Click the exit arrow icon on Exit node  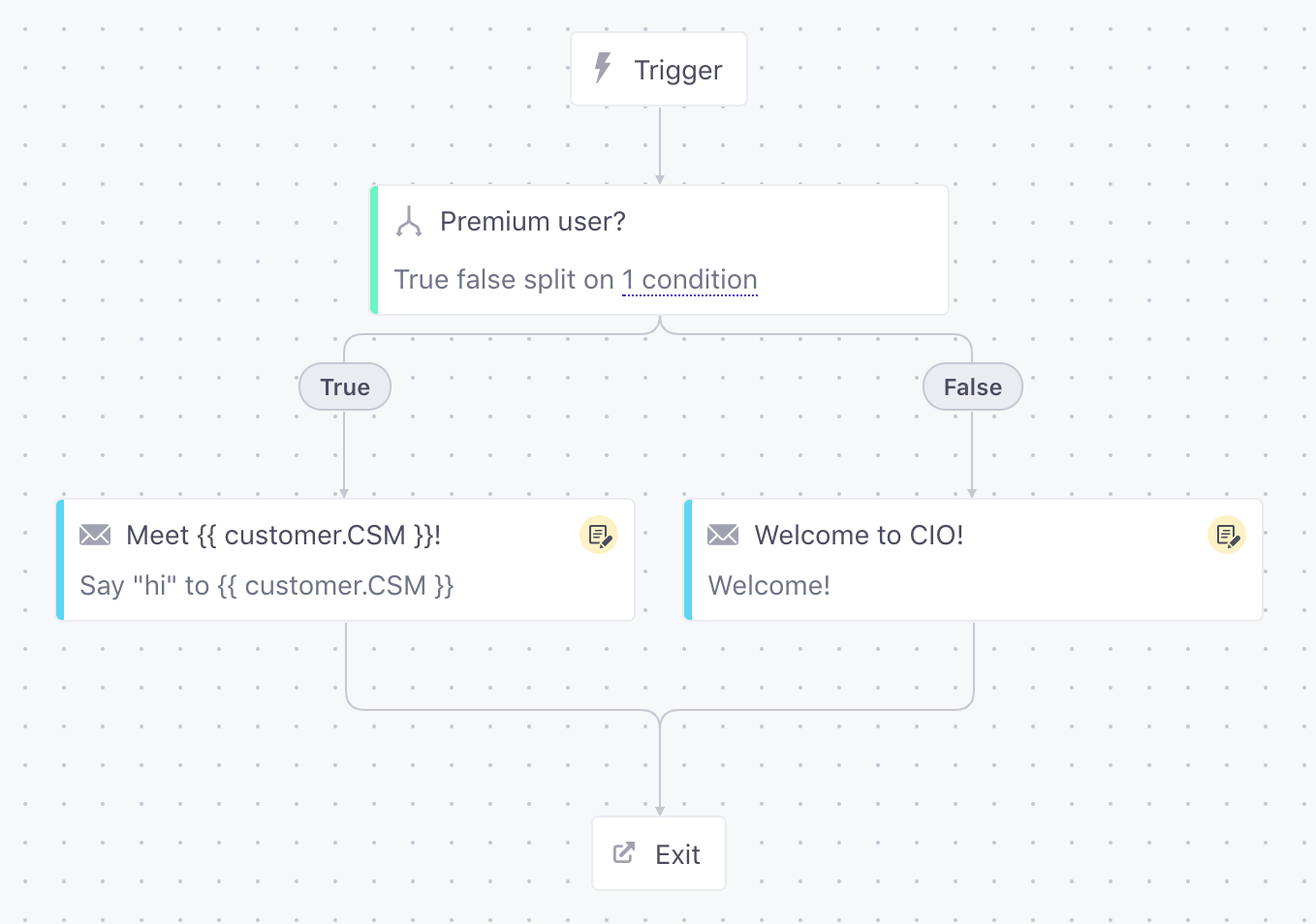click(624, 853)
